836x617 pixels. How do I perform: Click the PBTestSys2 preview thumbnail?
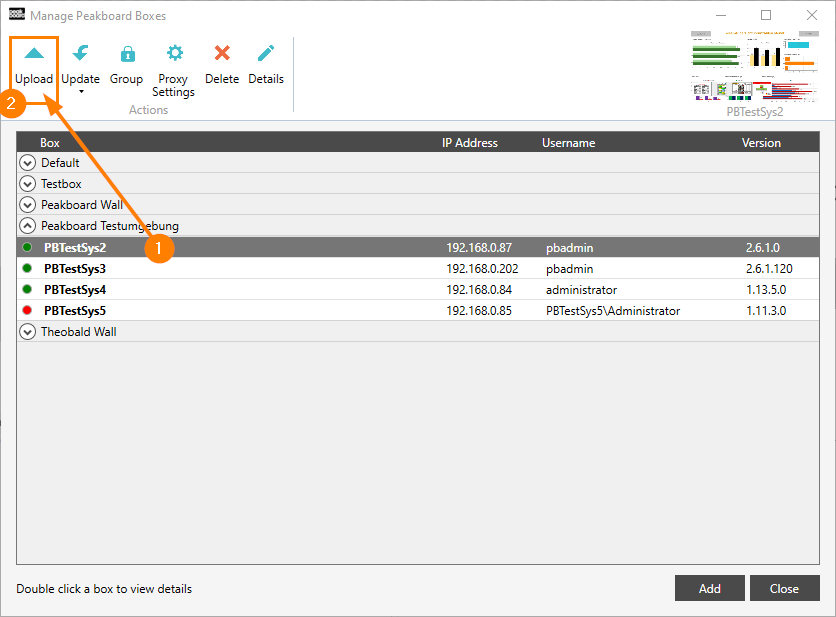[x=754, y=66]
